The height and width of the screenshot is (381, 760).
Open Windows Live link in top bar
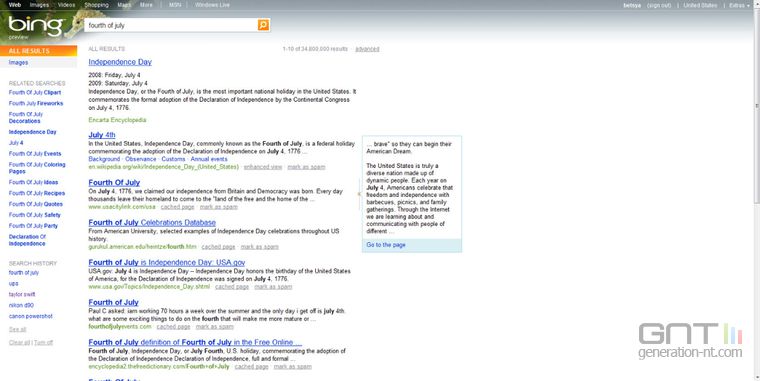212,5
